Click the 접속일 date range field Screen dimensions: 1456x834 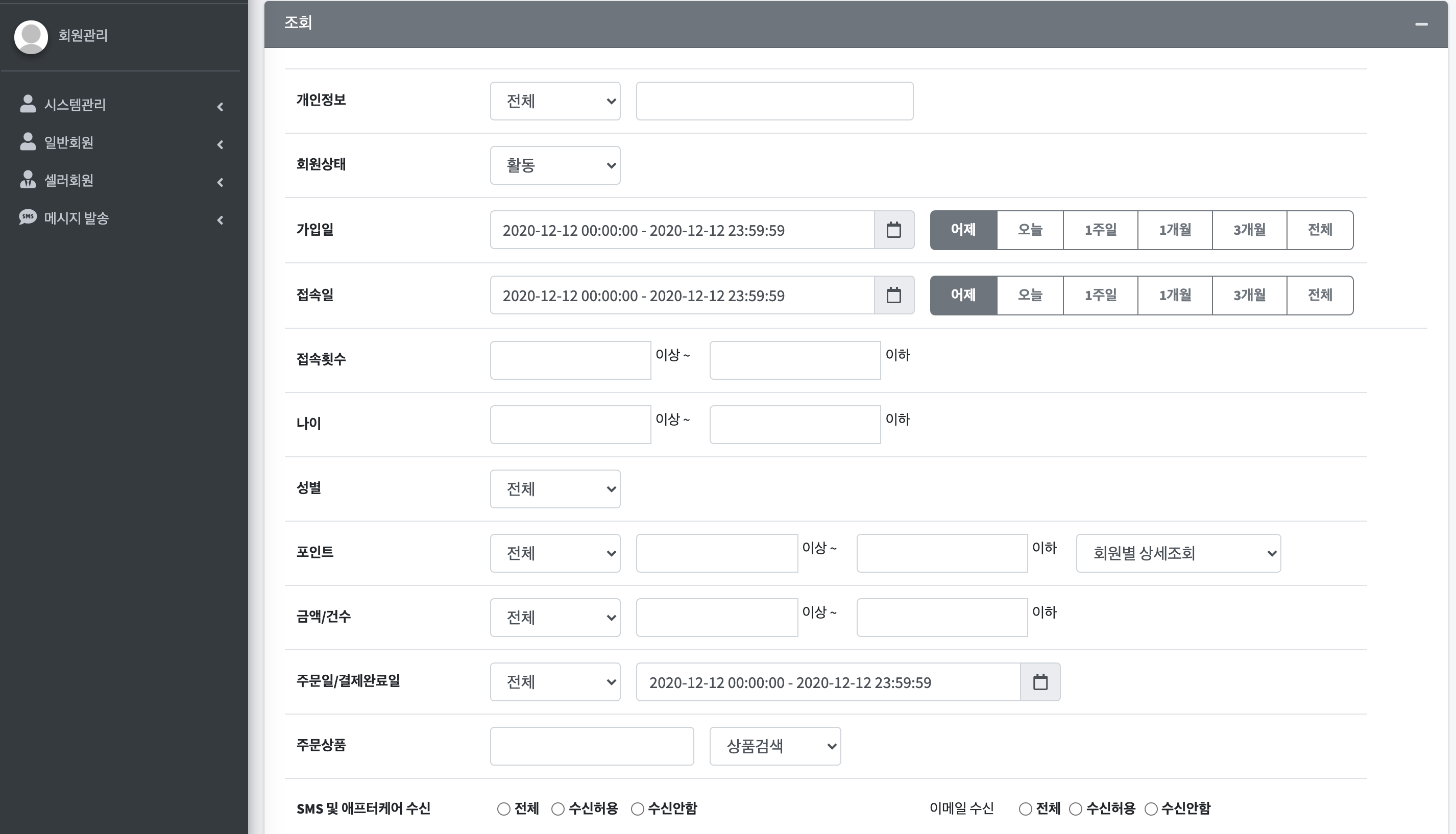[x=682, y=295]
